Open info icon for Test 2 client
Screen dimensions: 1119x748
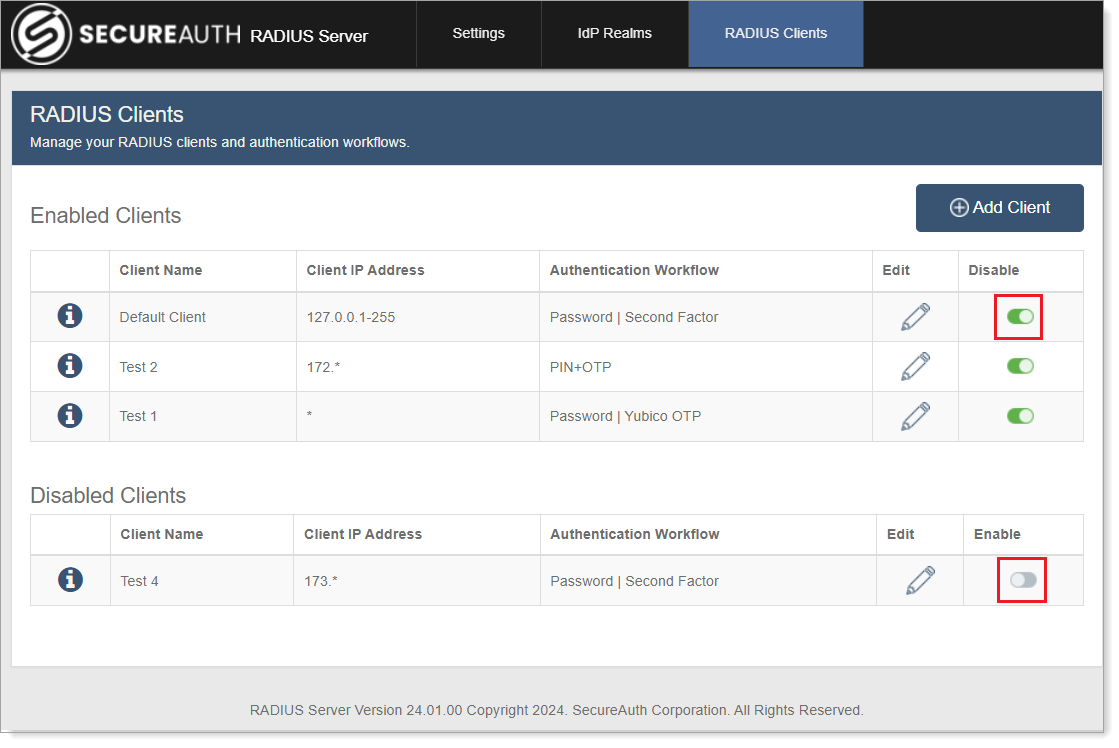click(69, 366)
